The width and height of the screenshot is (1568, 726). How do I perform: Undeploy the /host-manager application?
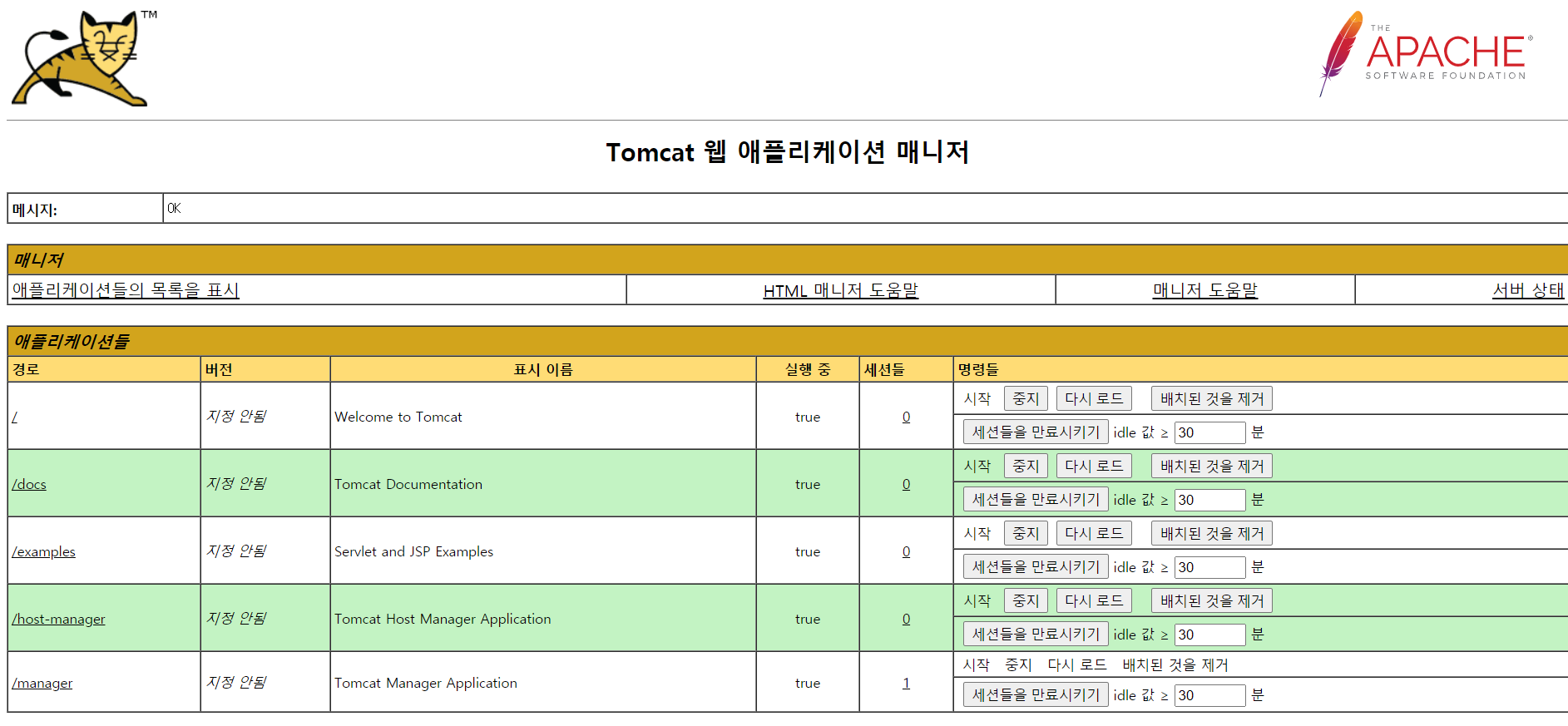pyautogui.click(x=1212, y=601)
